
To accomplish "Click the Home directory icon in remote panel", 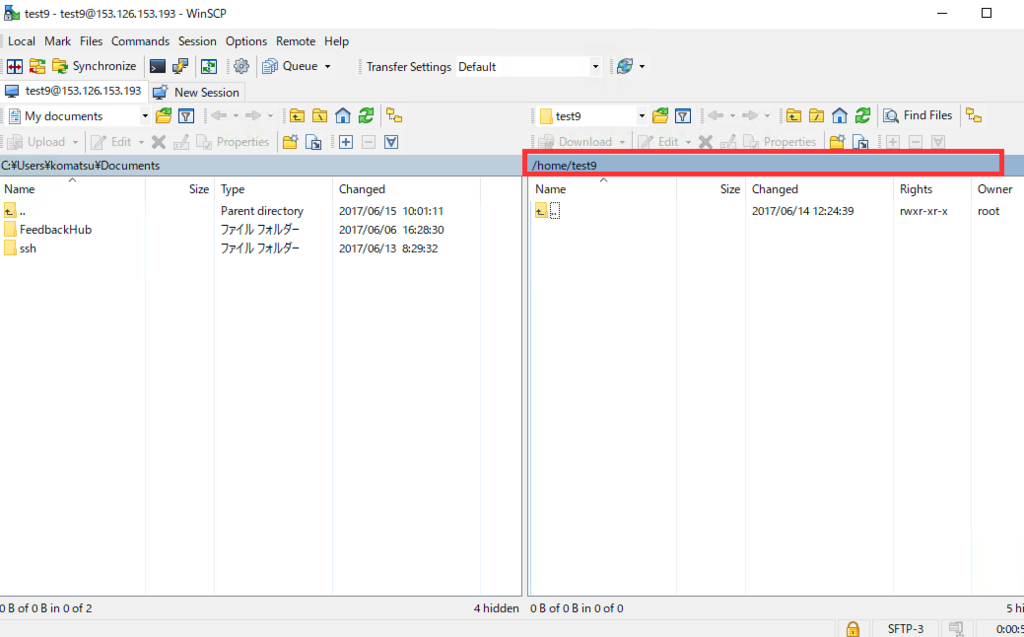I will click(x=840, y=116).
